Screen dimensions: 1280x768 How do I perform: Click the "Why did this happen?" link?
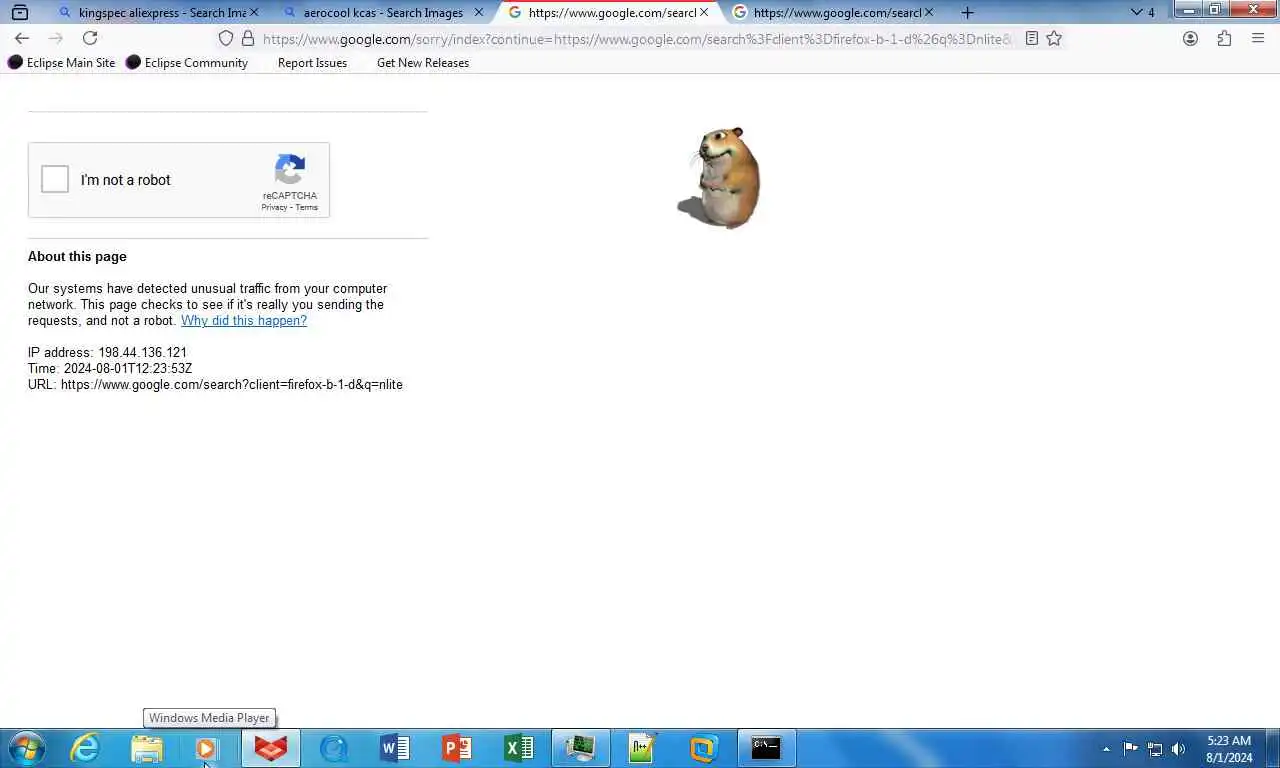(244, 321)
